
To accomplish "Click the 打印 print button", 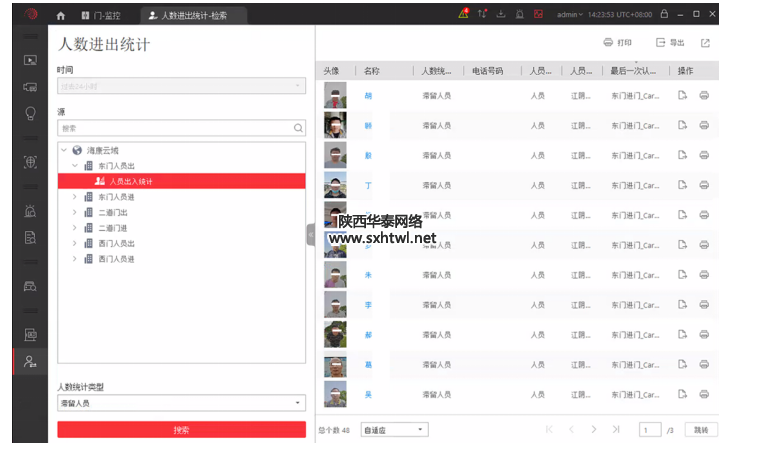I will tap(617, 43).
